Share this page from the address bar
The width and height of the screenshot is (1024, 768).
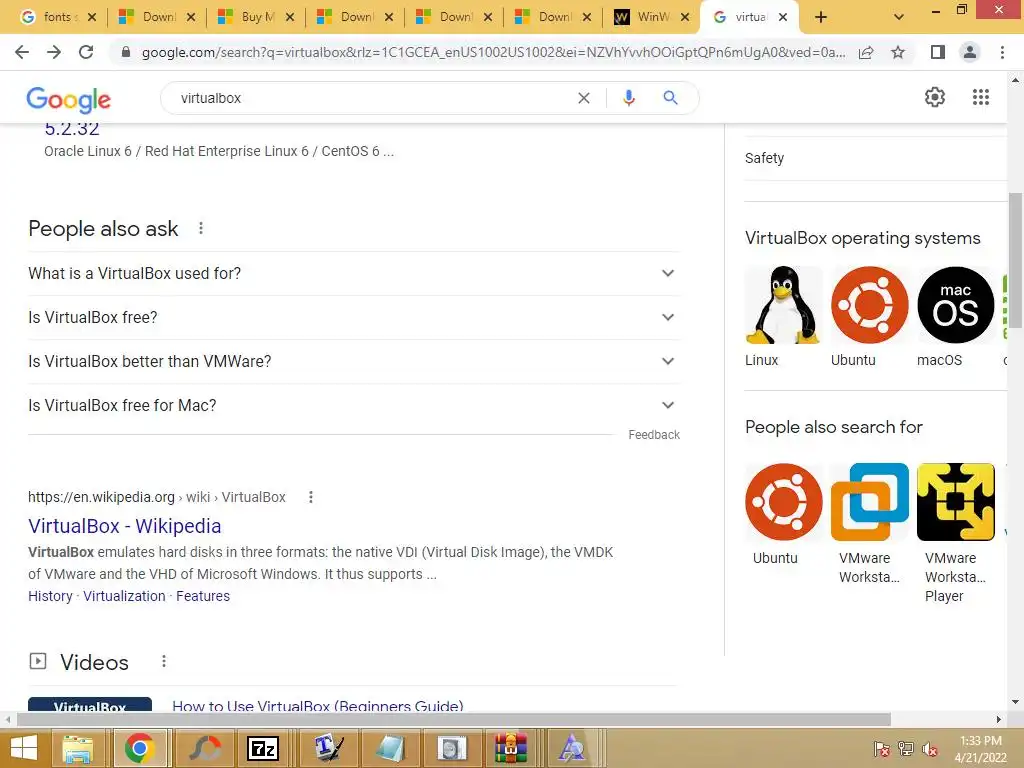click(866, 52)
